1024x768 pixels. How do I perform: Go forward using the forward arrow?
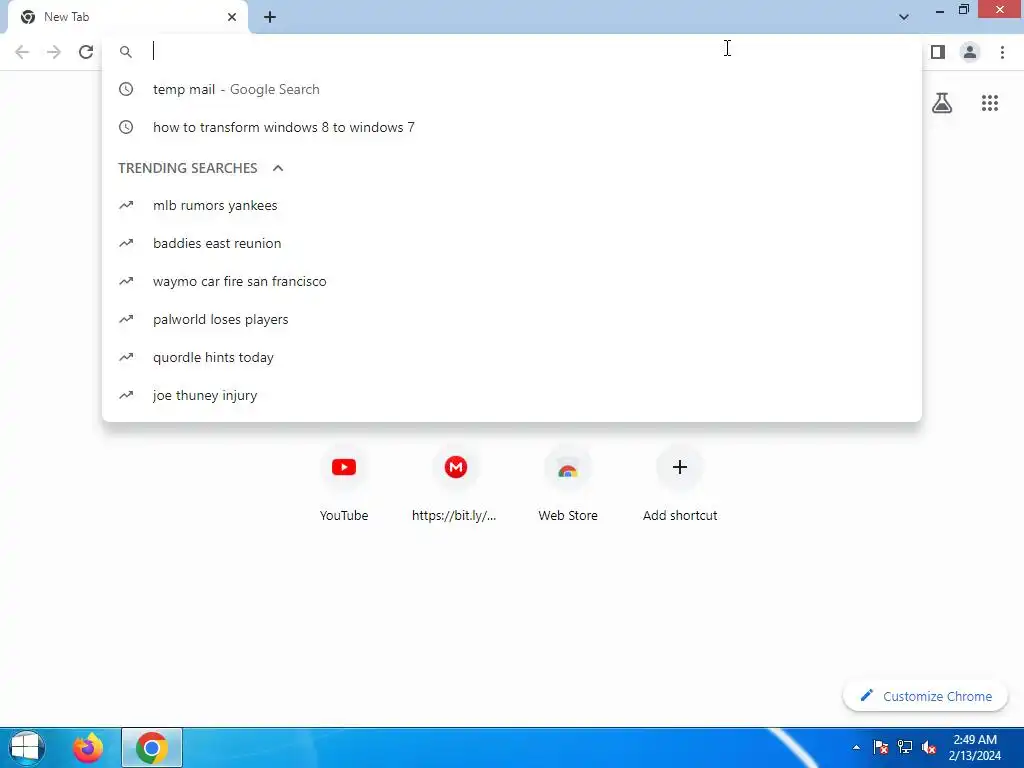pos(54,52)
